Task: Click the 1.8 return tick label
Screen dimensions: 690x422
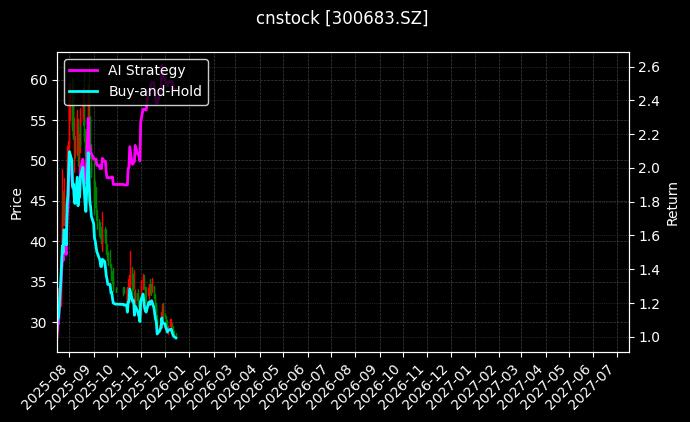Action: [x=649, y=202]
